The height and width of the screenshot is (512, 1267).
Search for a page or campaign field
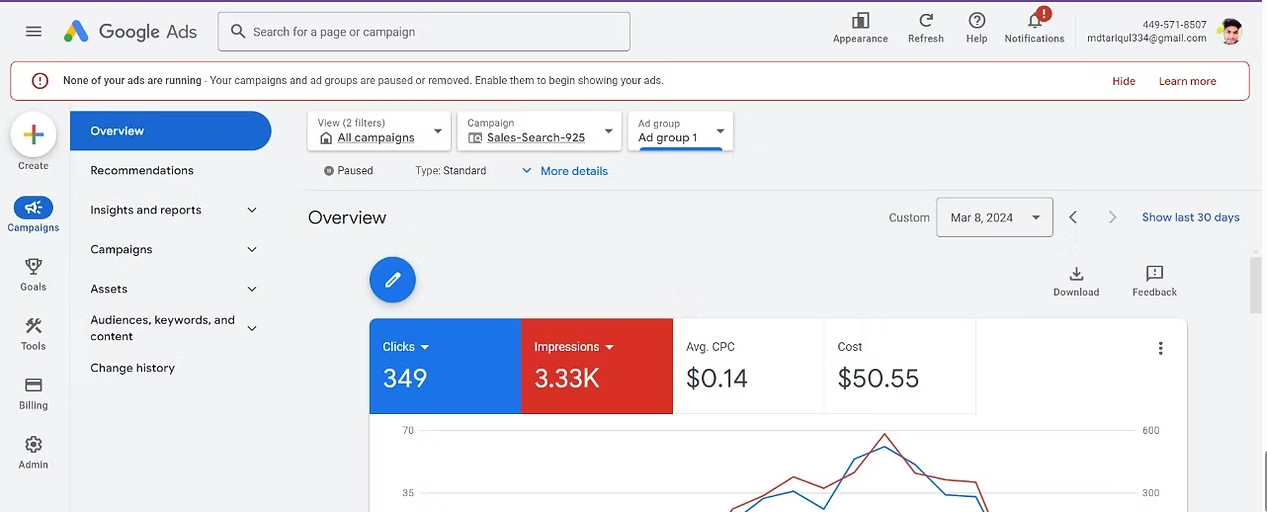tap(424, 32)
